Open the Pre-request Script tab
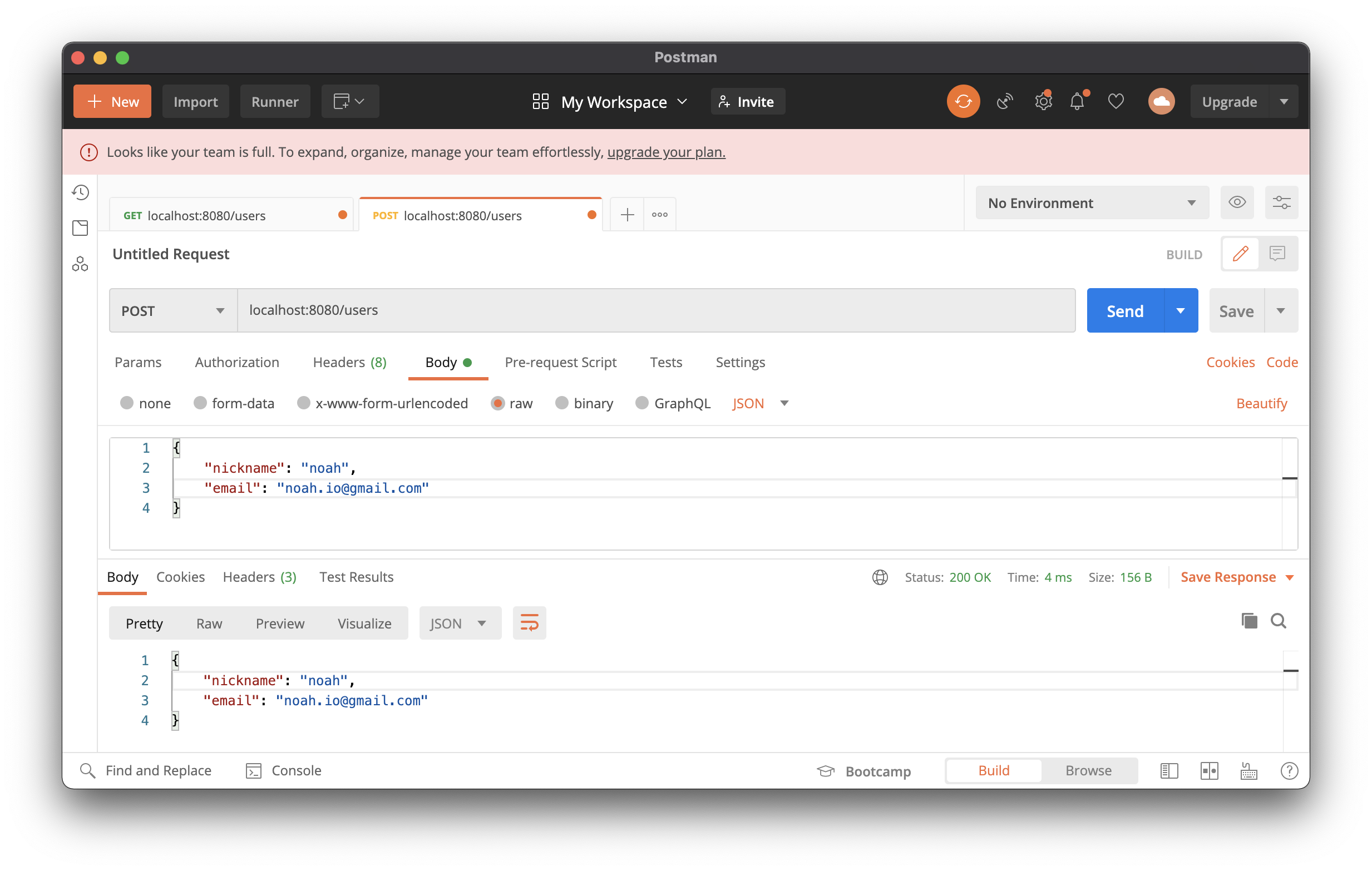The image size is (1372, 871). (561, 363)
